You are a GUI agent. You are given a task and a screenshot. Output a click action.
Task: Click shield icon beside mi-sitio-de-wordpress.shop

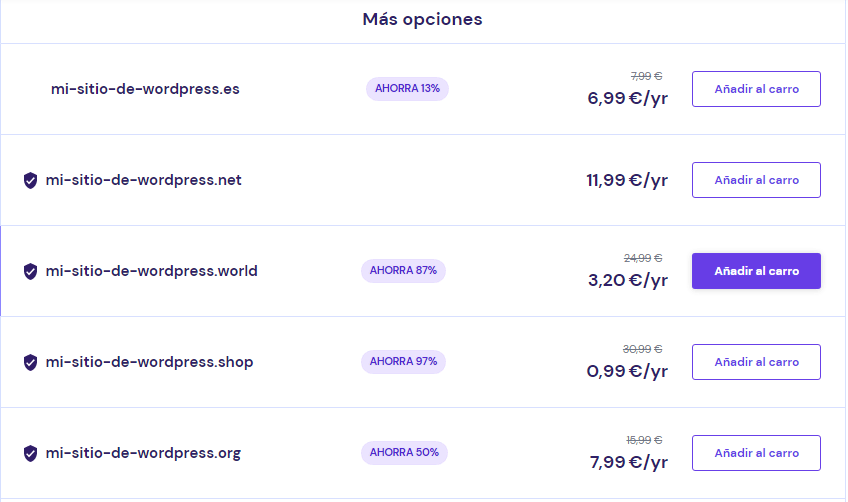30,362
